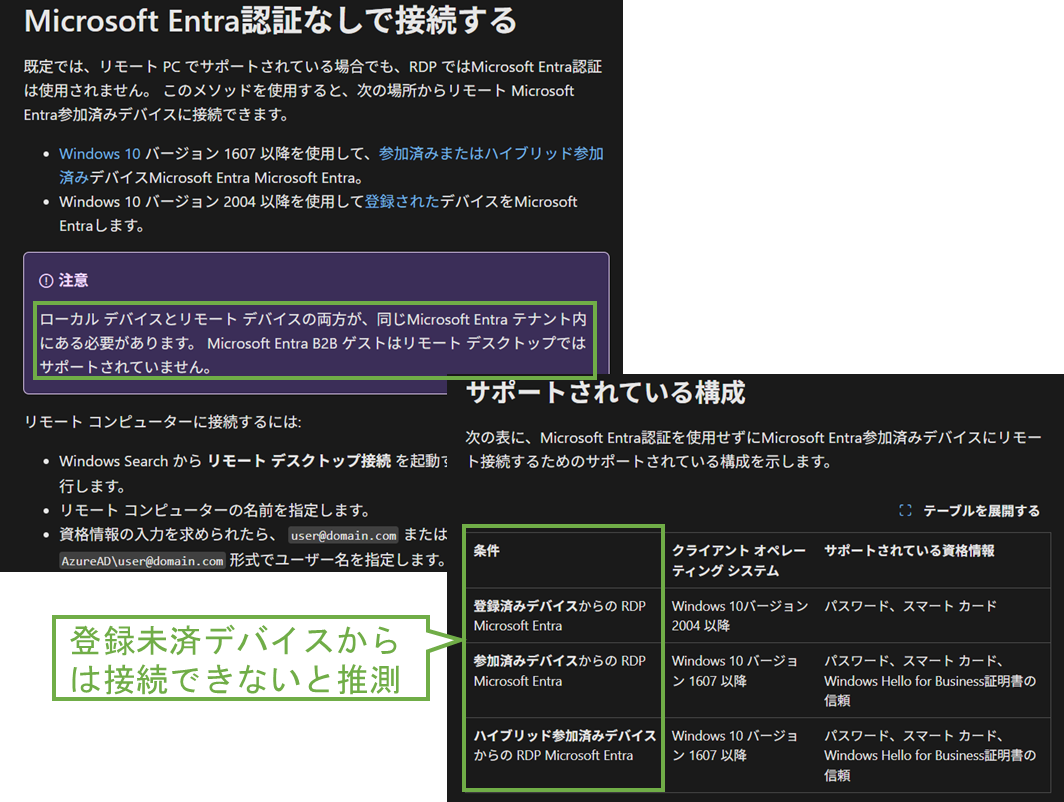1064x802 pixels.
Task: Click the intro paragraph beginning 既定では、リモート PC
Action: pos(313,90)
